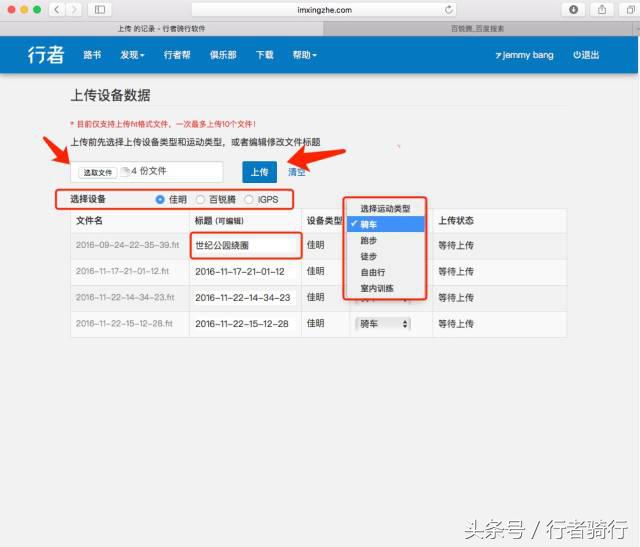Select the iGPS device radio button
Image resolution: width=640 pixels, height=547 pixels.
[x=249, y=199]
